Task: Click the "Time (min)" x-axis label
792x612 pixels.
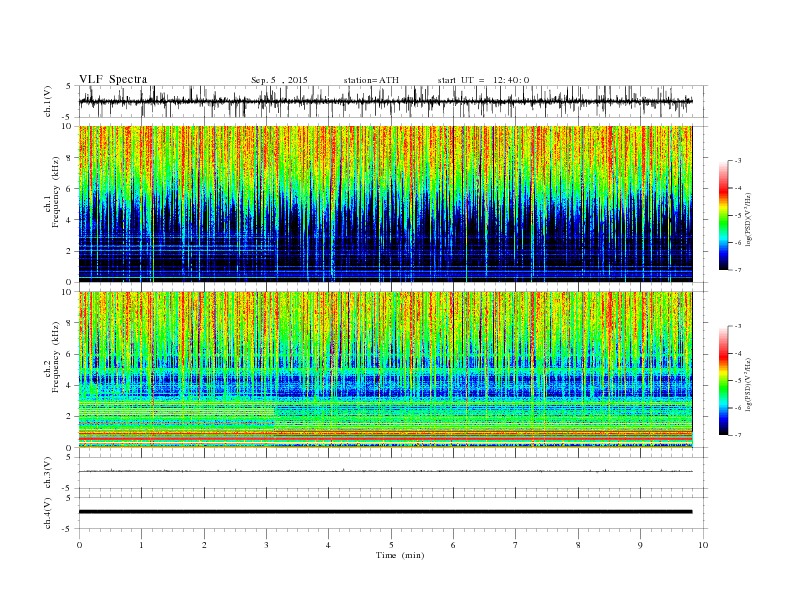Action: click(400, 555)
